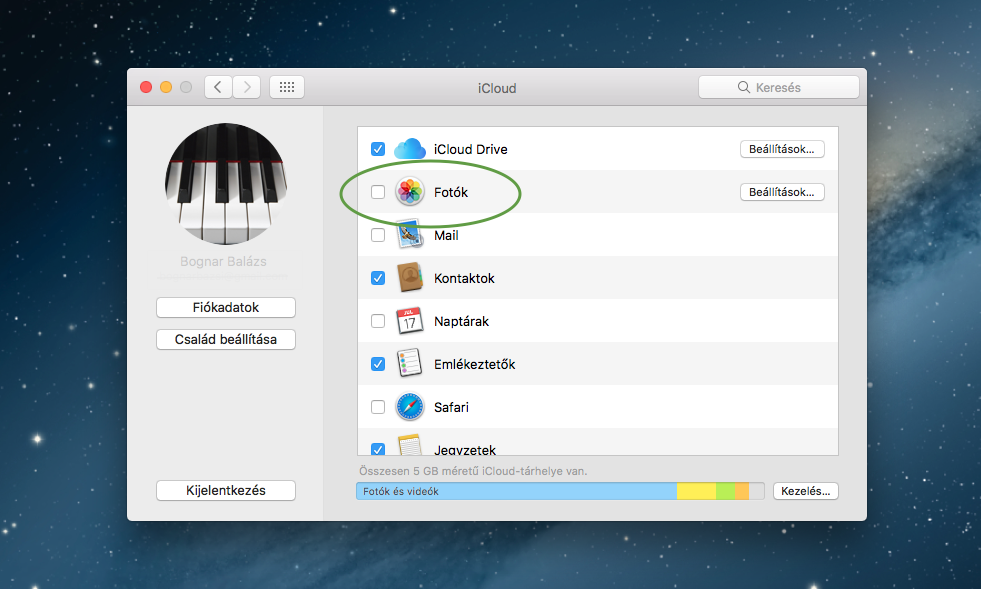981x589 pixels.
Task: Open Fiókadatok account details
Action: coord(226,307)
